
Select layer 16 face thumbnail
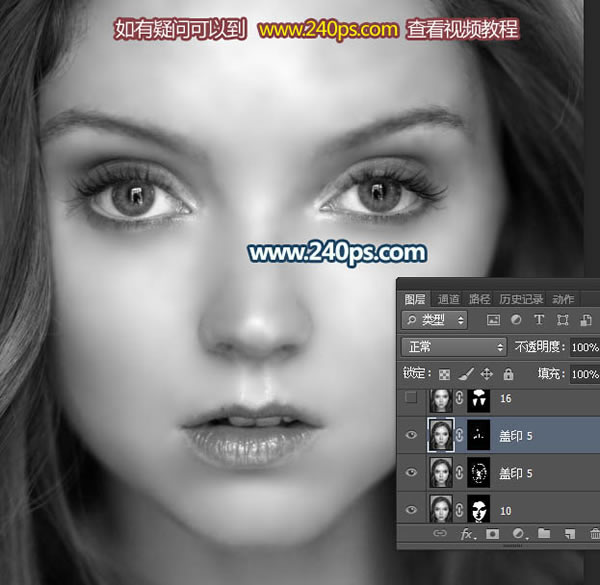coord(441,400)
